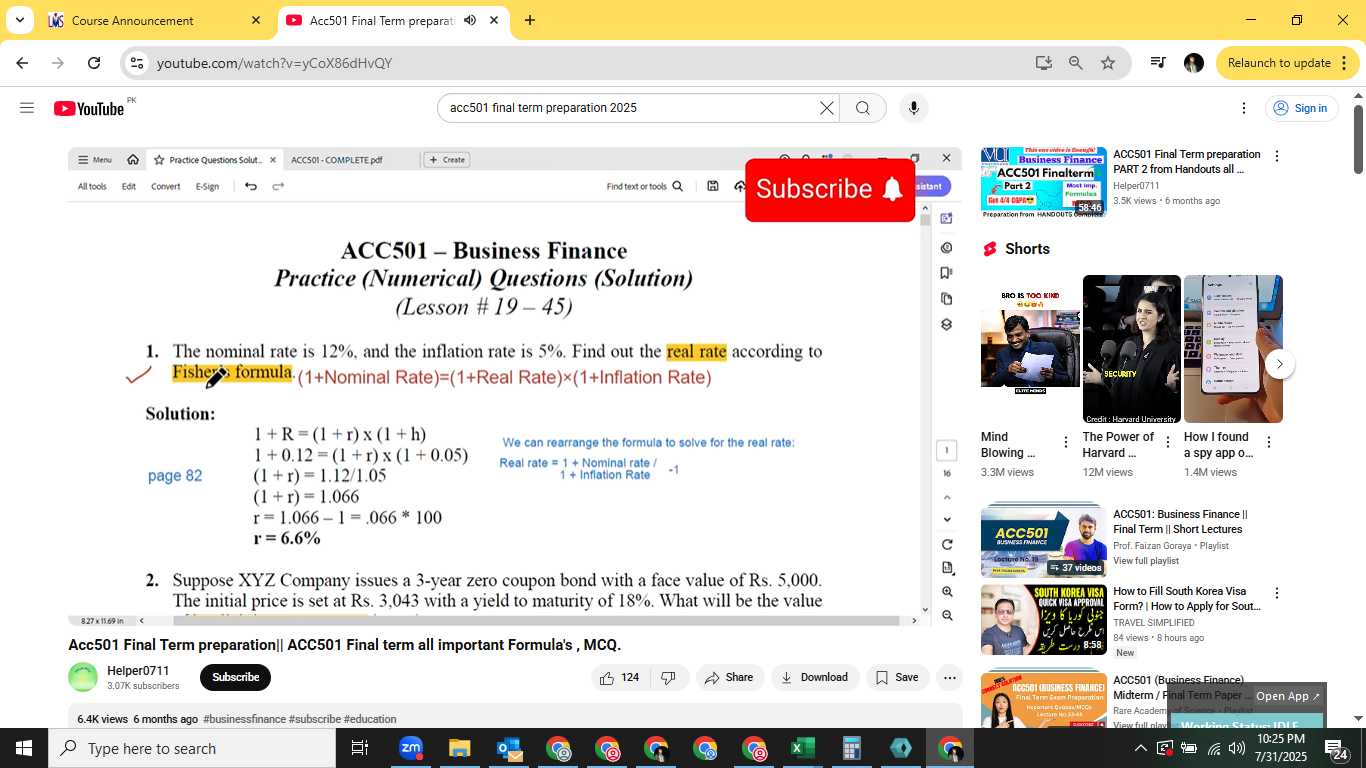Open App from the floating widget
Screen dimensions: 1366x768
[x=1288, y=696]
